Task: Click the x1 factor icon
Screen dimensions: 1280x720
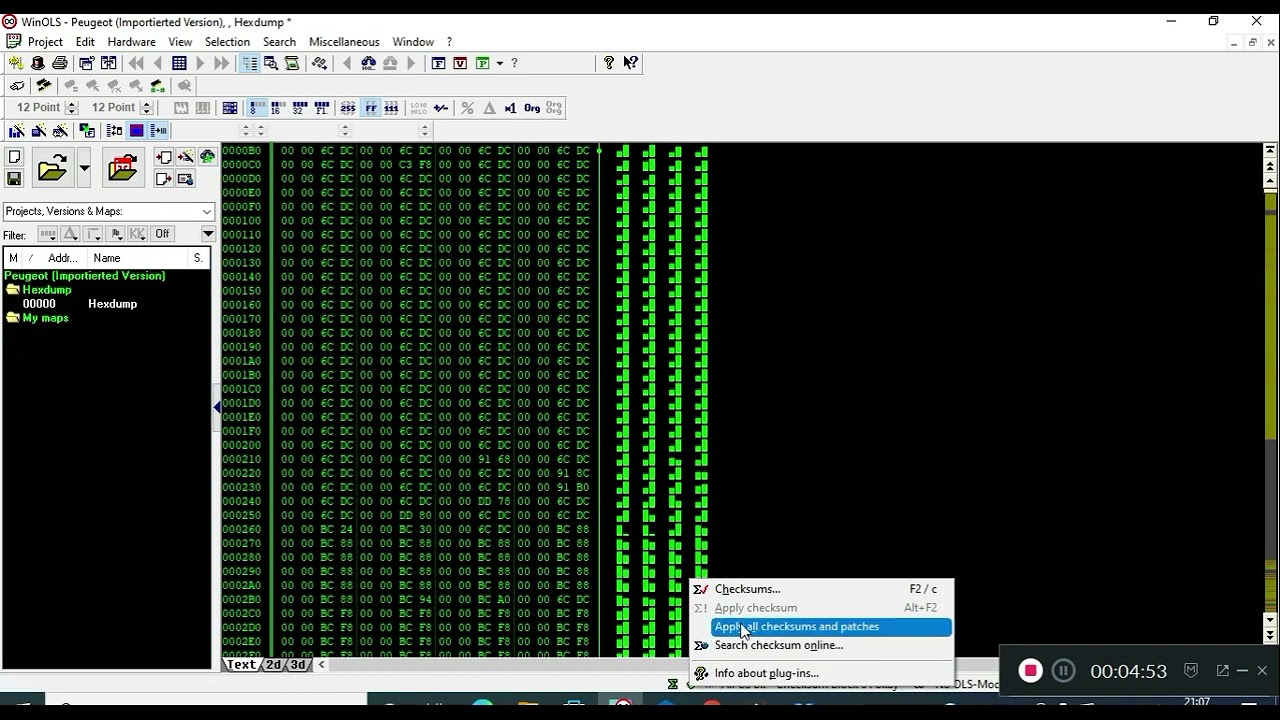Action: point(510,108)
